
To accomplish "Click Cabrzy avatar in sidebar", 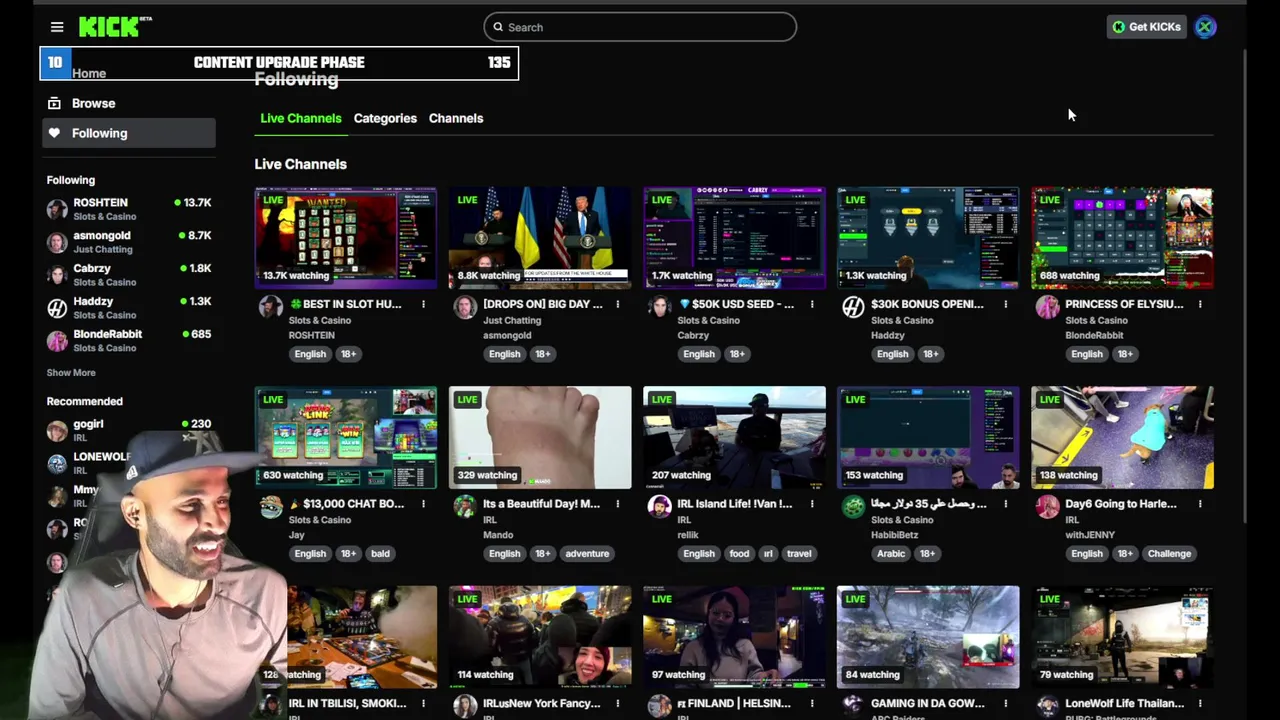I will [x=57, y=275].
